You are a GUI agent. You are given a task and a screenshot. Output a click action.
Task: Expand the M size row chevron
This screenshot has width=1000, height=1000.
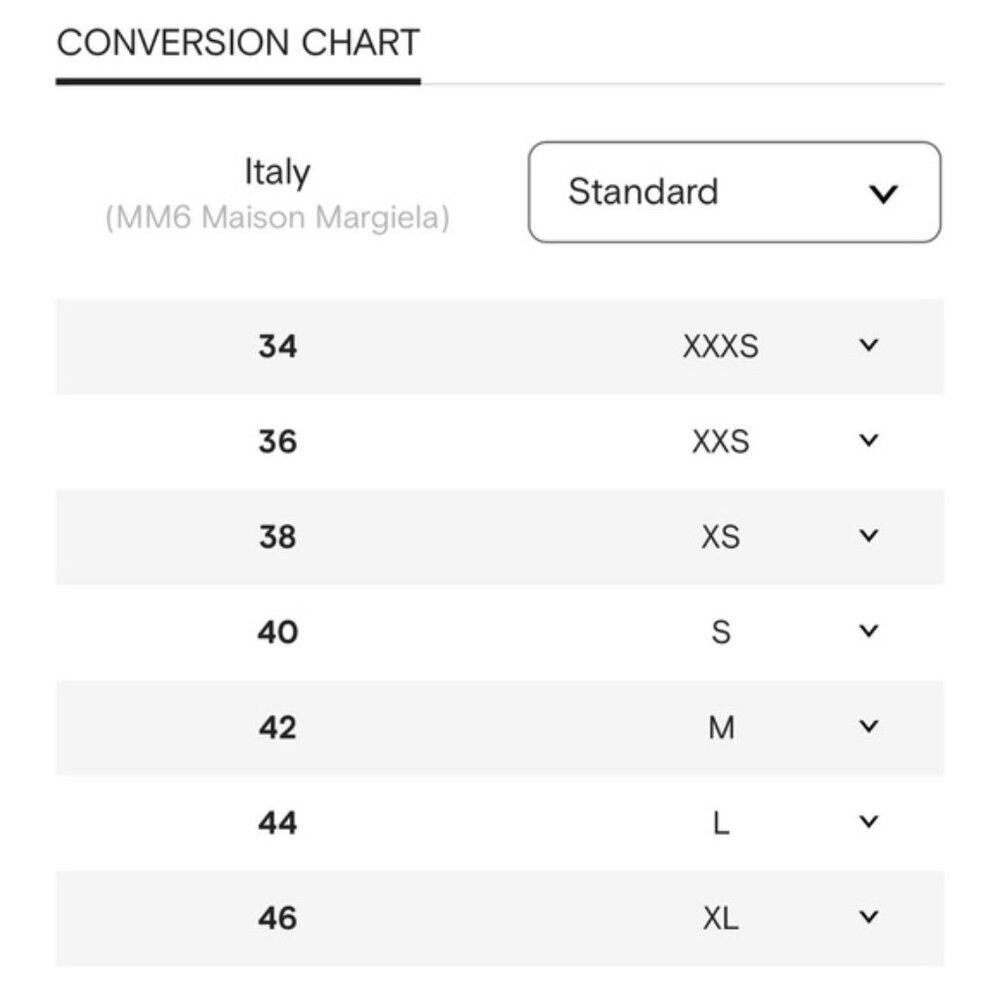coord(869,726)
